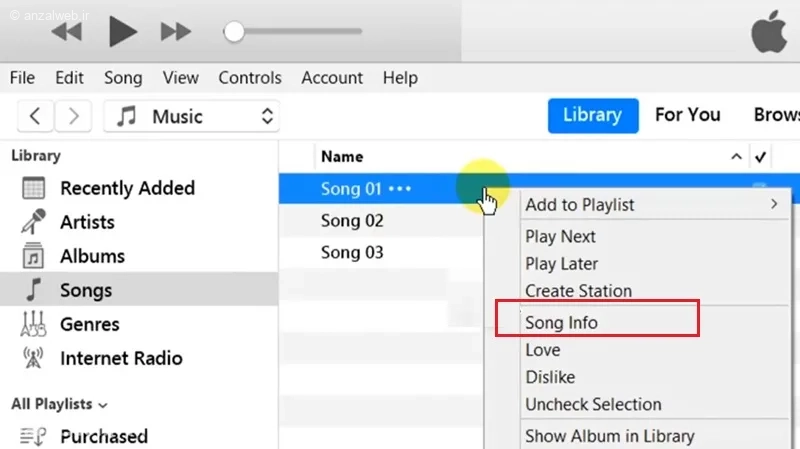The image size is (800, 449).
Task: Click the checkmark column header
Action: coord(760,157)
